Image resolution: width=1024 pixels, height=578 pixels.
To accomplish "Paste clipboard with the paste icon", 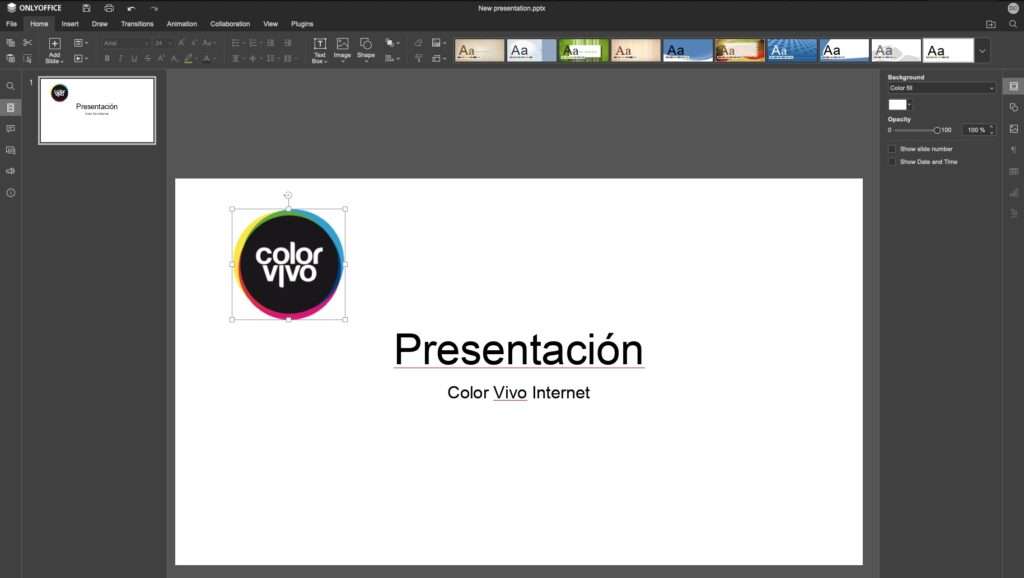I will tap(10, 59).
